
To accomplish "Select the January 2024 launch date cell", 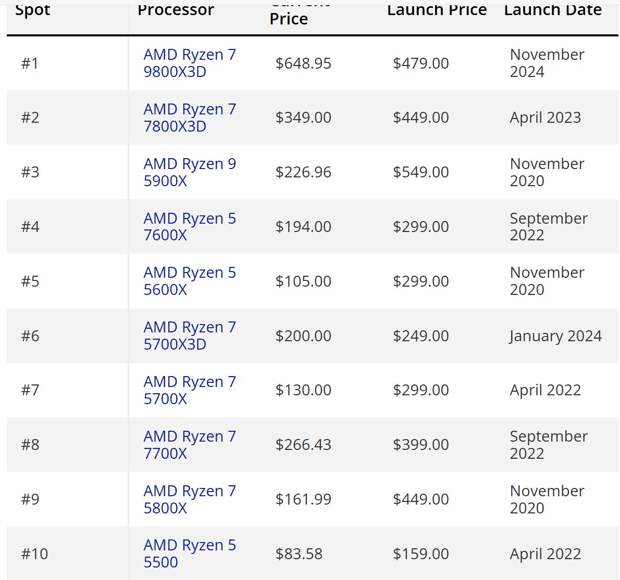I will coord(556,336).
